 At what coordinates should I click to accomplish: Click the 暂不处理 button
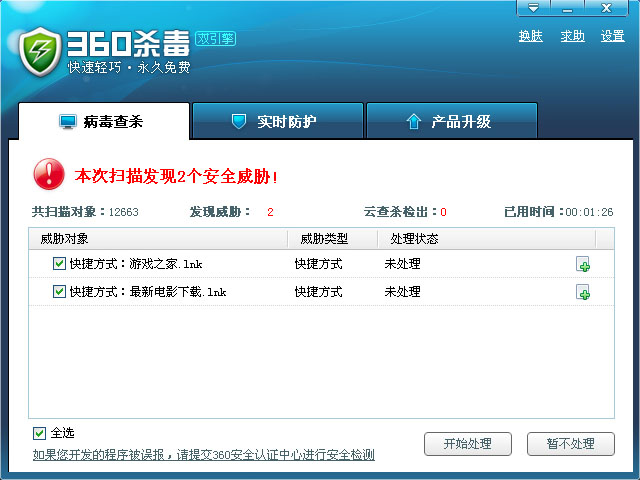[571, 444]
